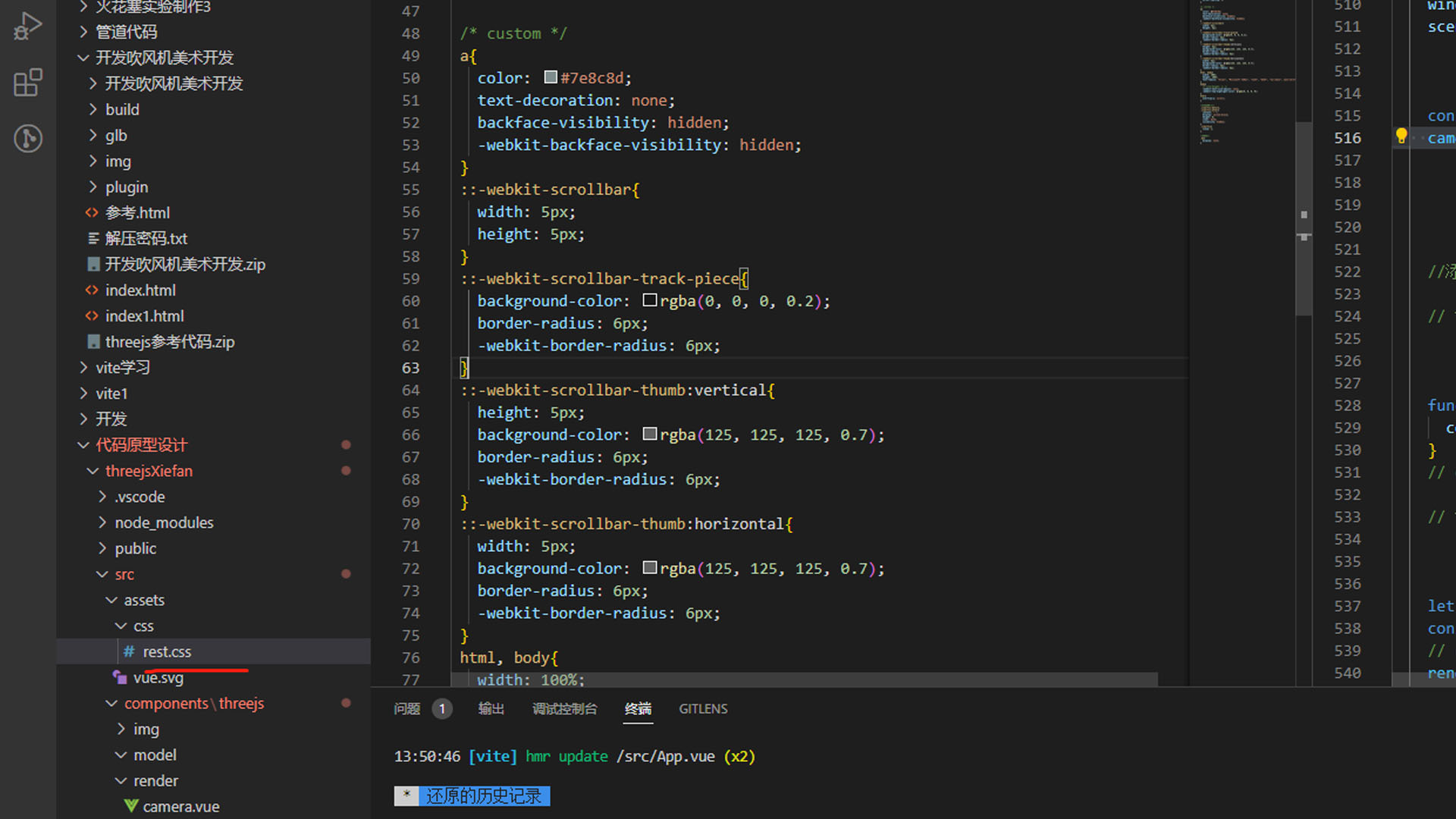Click the problems count badge showing 1
The height and width of the screenshot is (819, 1456).
(442, 708)
